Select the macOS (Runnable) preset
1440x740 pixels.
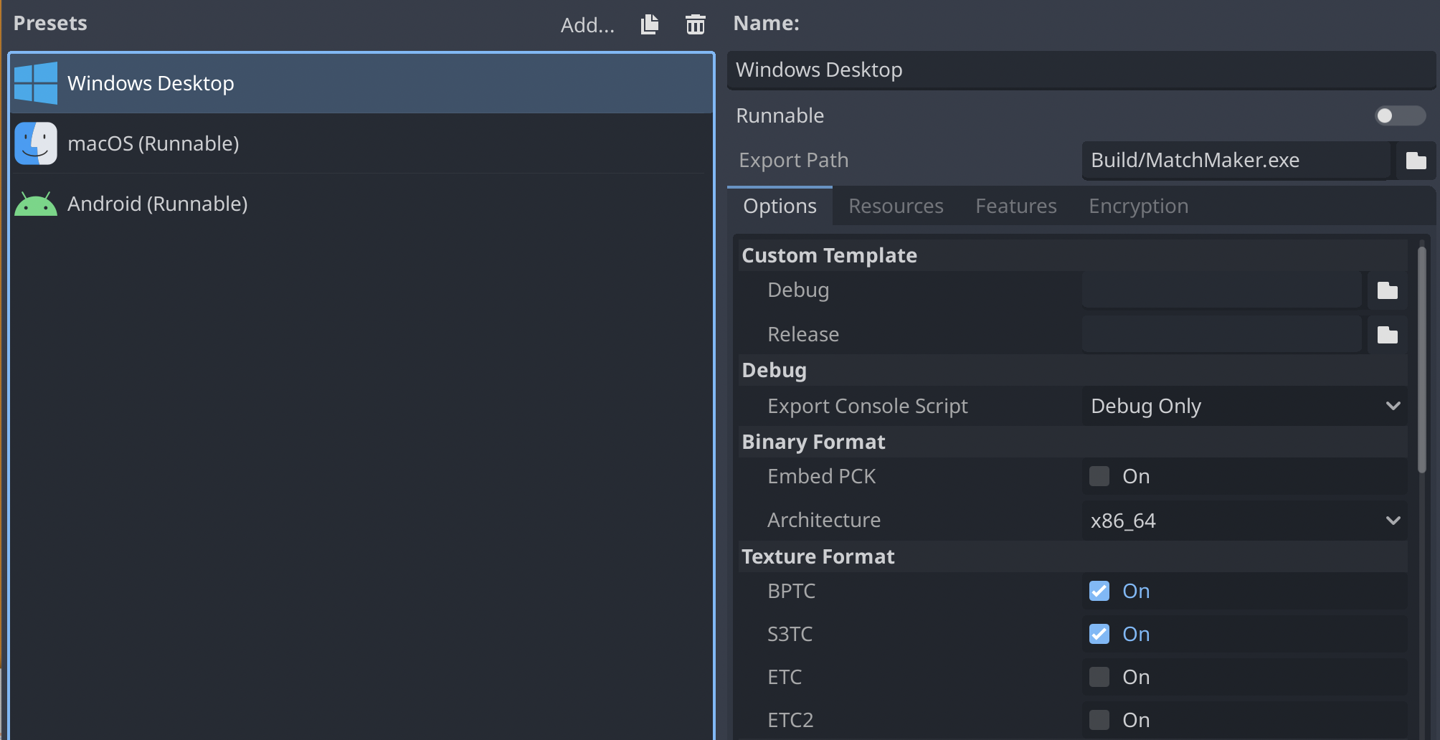click(361, 143)
